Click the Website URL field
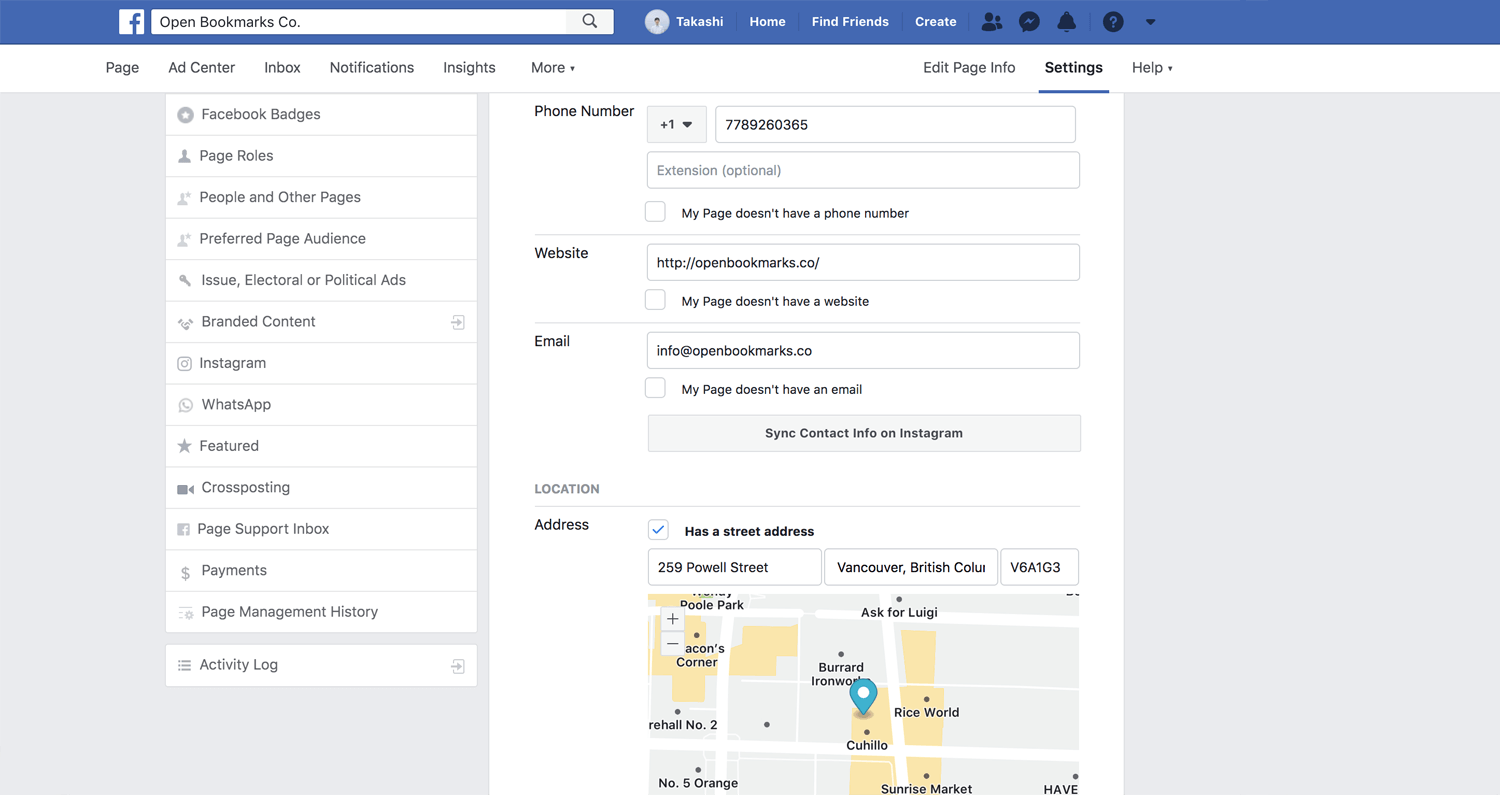The height and width of the screenshot is (795, 1500). pyautogui.click(x=863, y=262)
